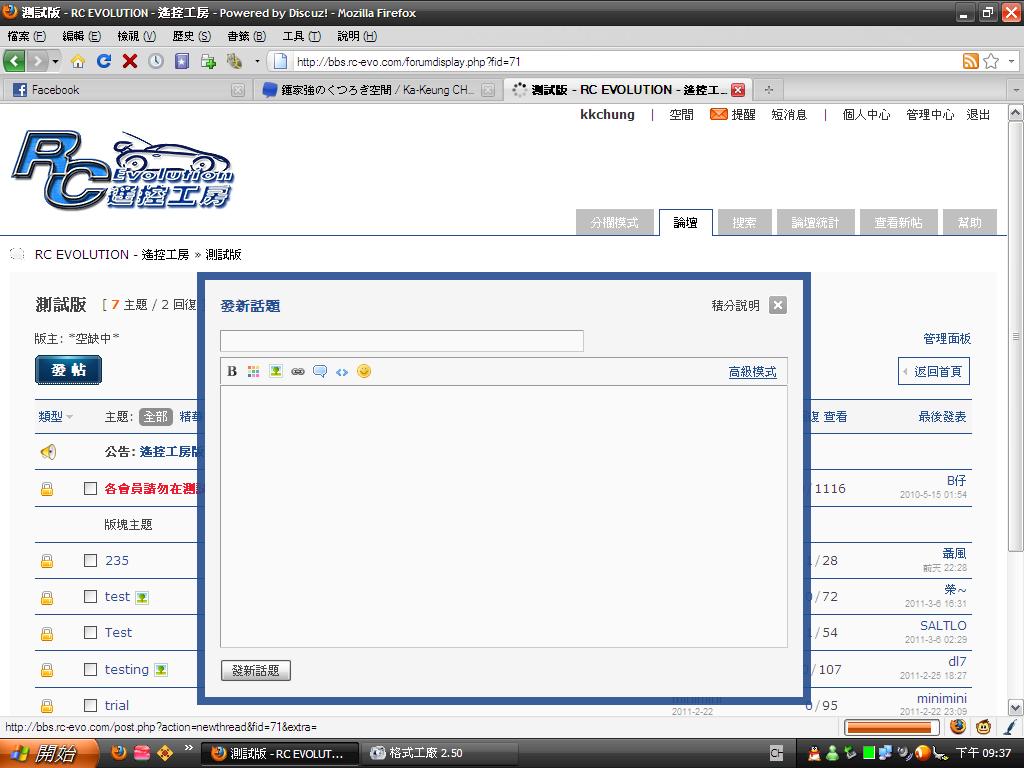Viewport: 1024px width, 768px height.
Task: Click the Firefox home icon
Action: pos(78,61)
